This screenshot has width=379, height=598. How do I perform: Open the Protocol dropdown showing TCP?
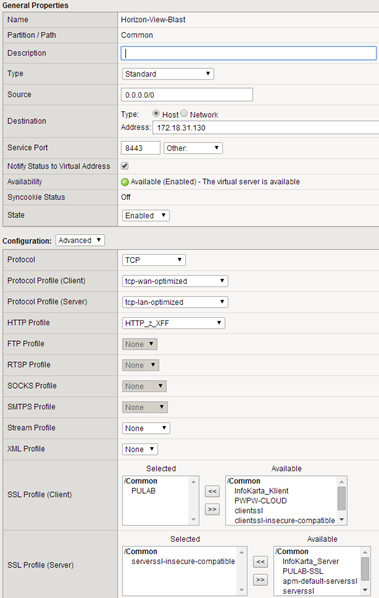154,260
